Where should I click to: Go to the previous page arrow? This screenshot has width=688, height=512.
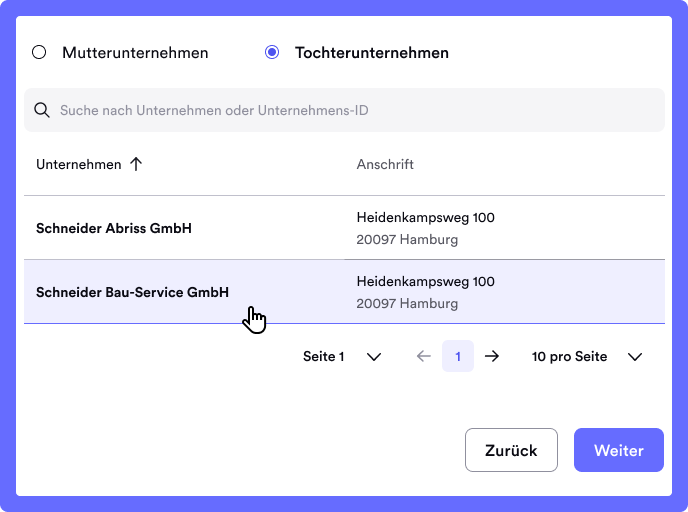click(x=423, y=356)
